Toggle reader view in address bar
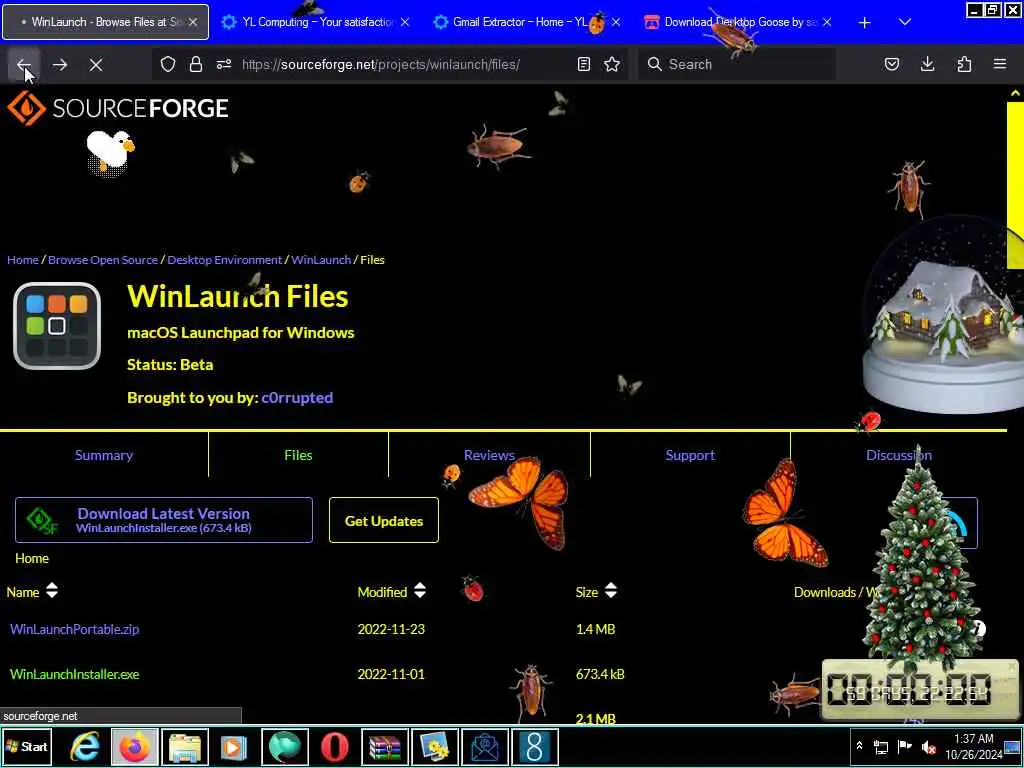 click(x=584, y=64)
